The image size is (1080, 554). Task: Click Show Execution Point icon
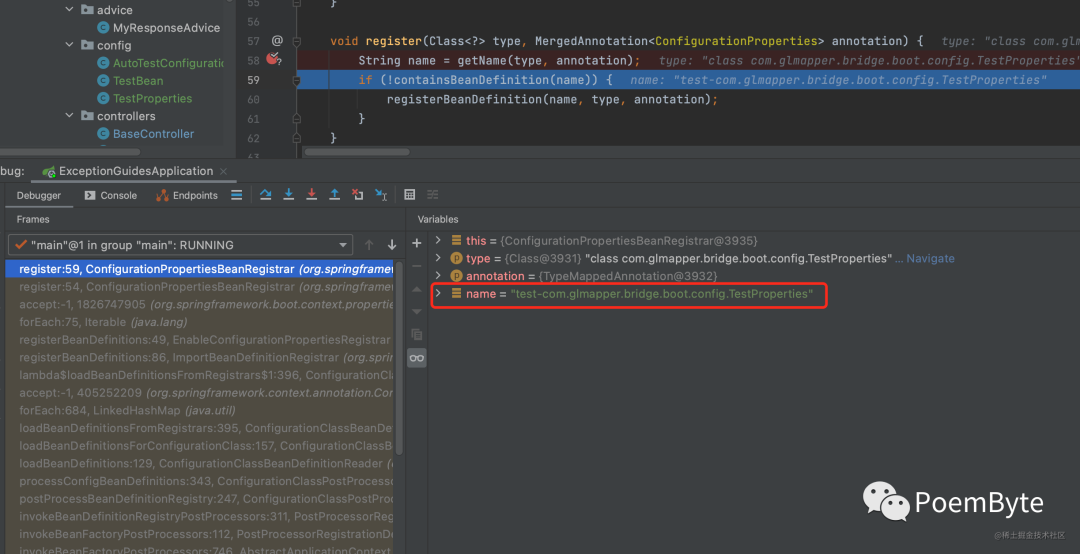(x=236, y=195)
